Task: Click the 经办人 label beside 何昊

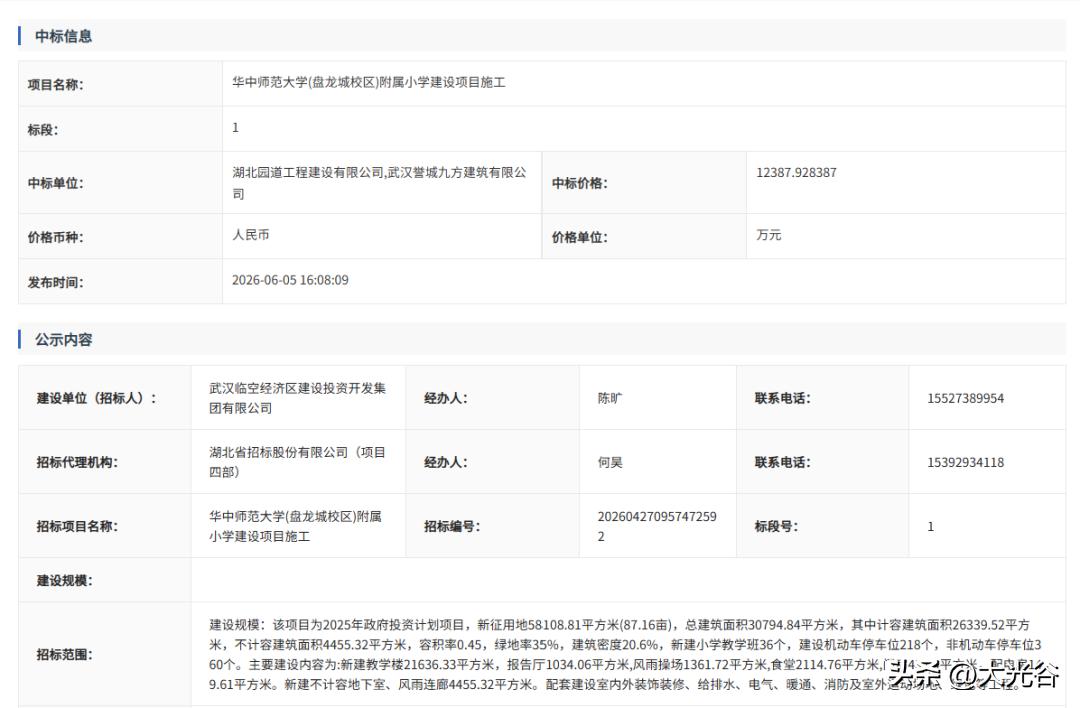Action: [x=446, y=462]
